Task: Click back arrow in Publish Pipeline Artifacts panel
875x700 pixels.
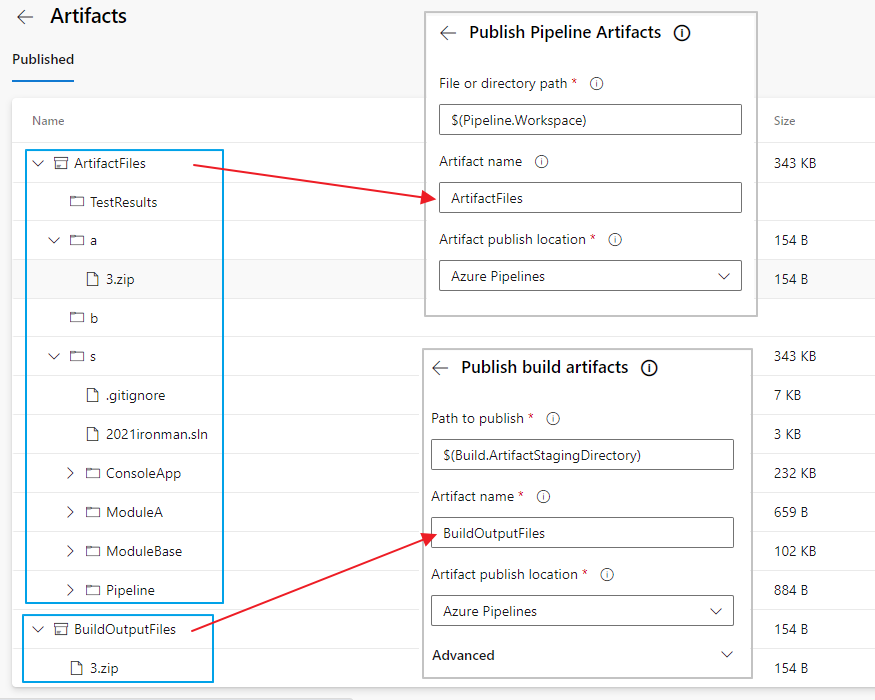Action: 448,33
